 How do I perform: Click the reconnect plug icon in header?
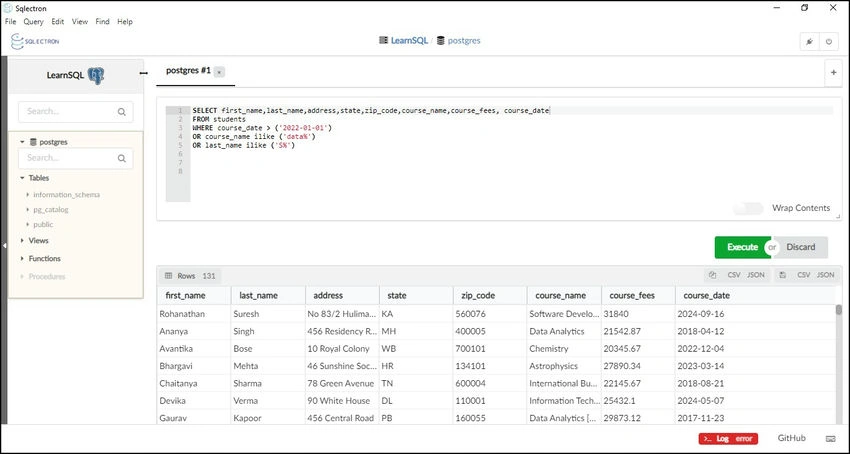[809, 42]
